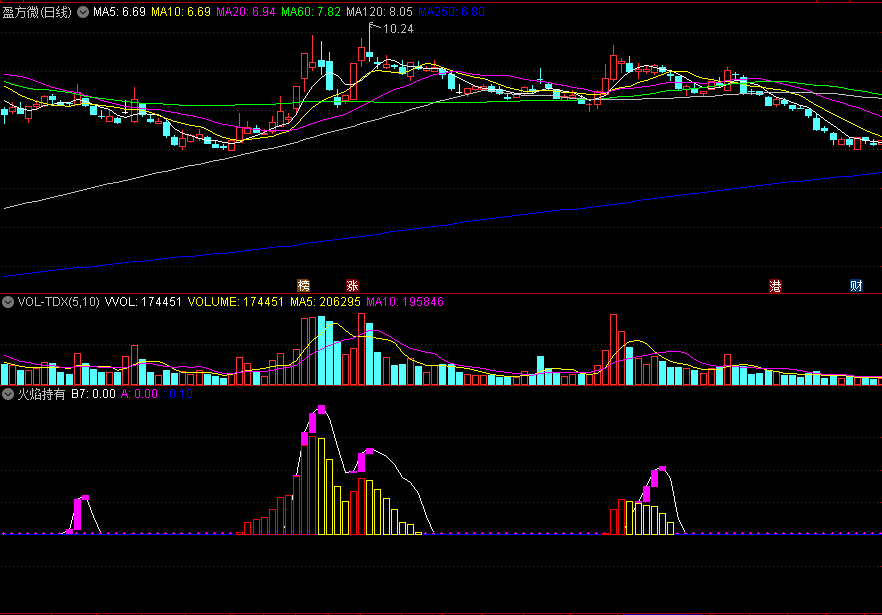
Task: Click the MA60: 7.82 label
Action: pos(311,12)
